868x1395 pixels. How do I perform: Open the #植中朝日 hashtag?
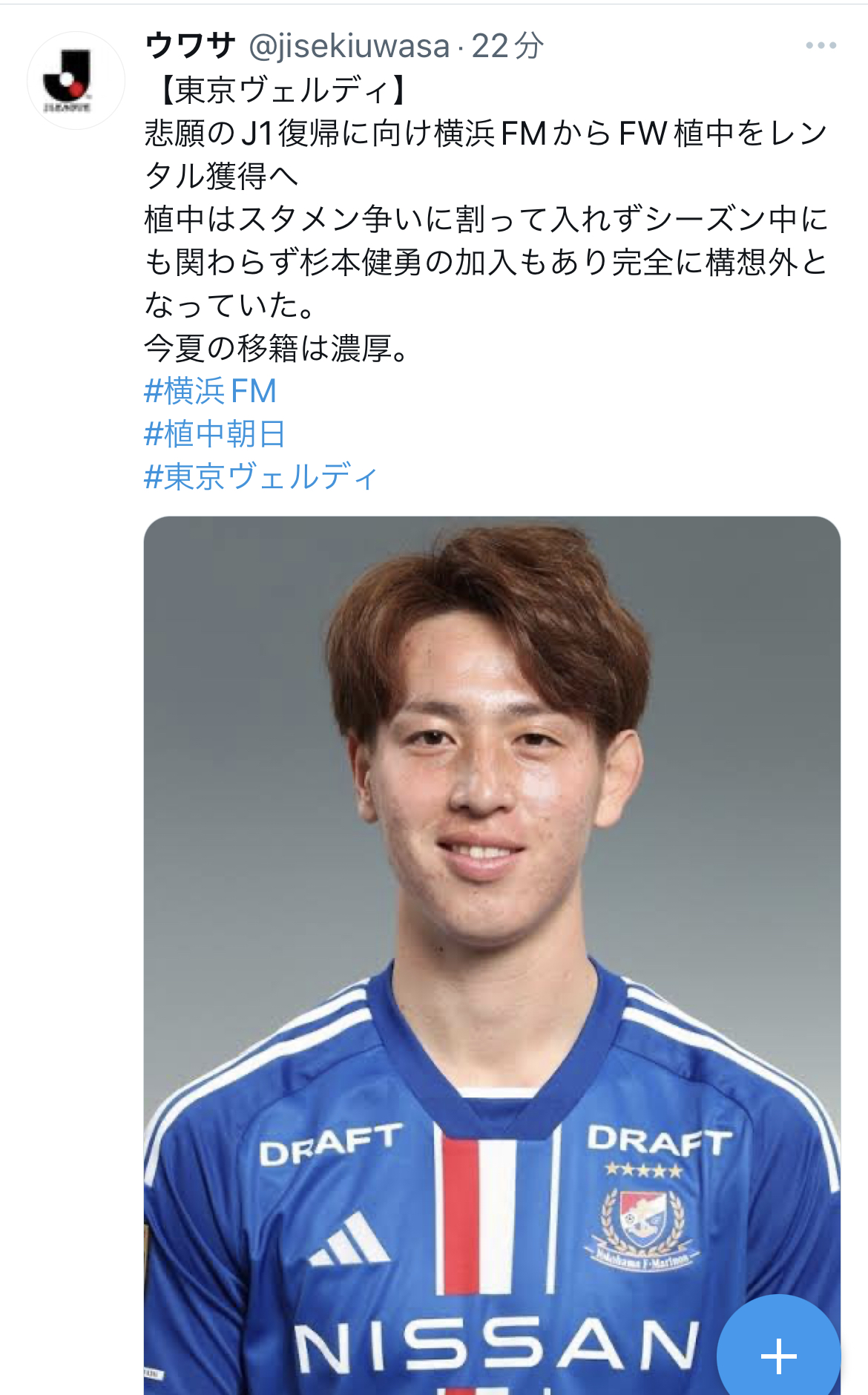tap(214, 434)
